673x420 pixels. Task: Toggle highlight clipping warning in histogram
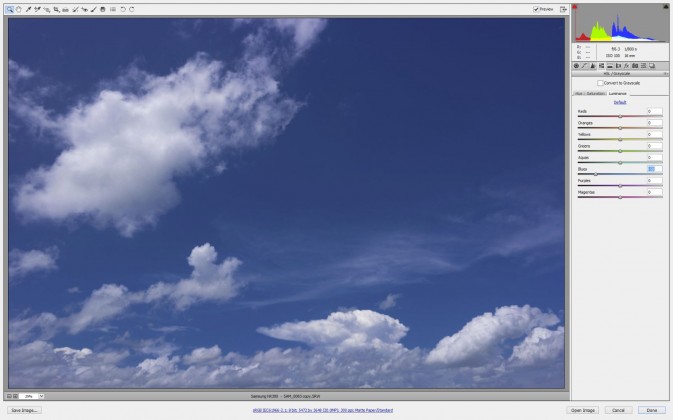(666, 6)
